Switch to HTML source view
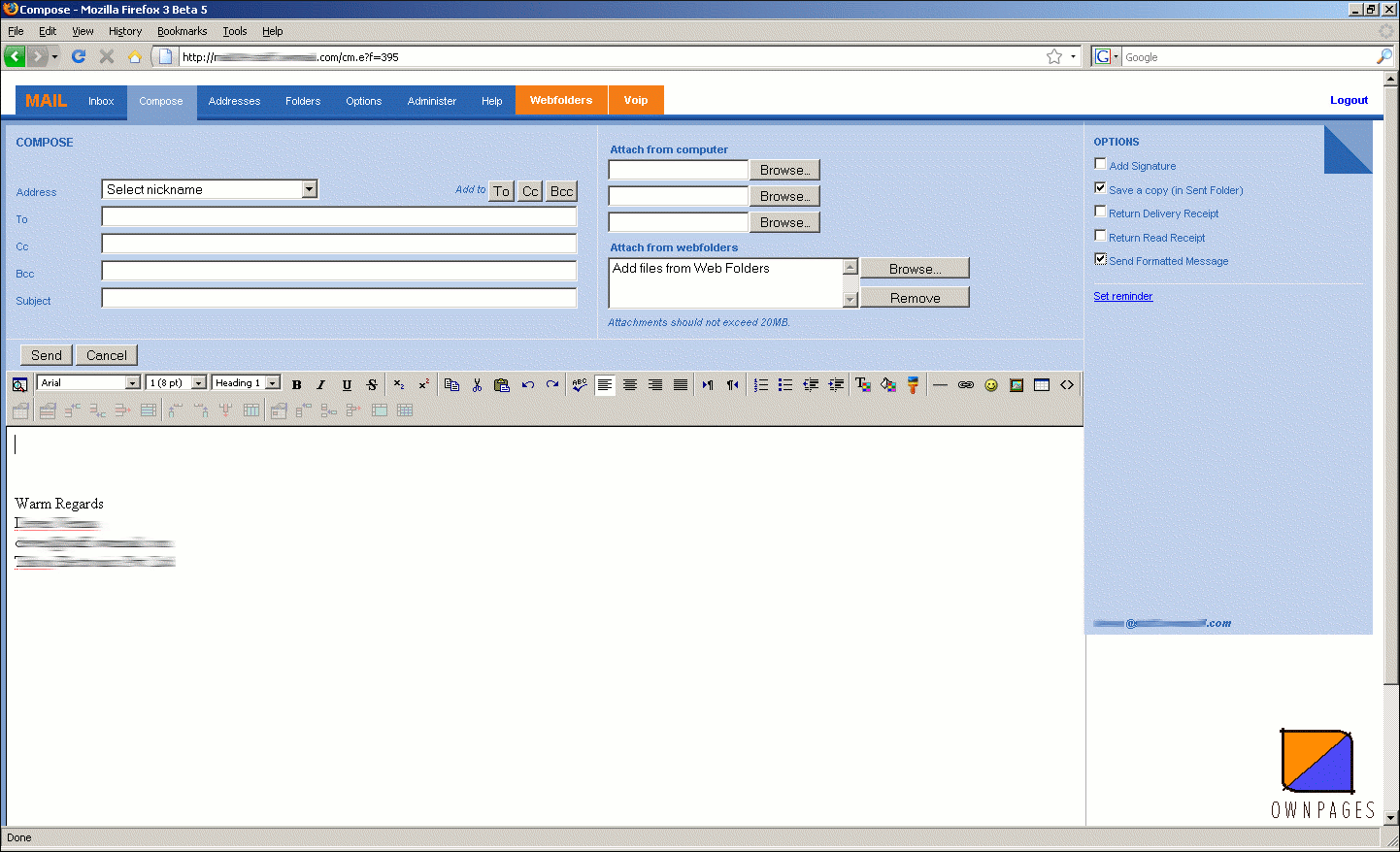 pos(1067,385)
